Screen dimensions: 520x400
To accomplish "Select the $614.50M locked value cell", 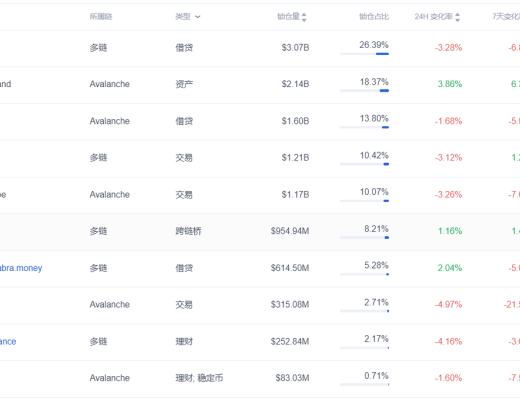I will [290, 268].
